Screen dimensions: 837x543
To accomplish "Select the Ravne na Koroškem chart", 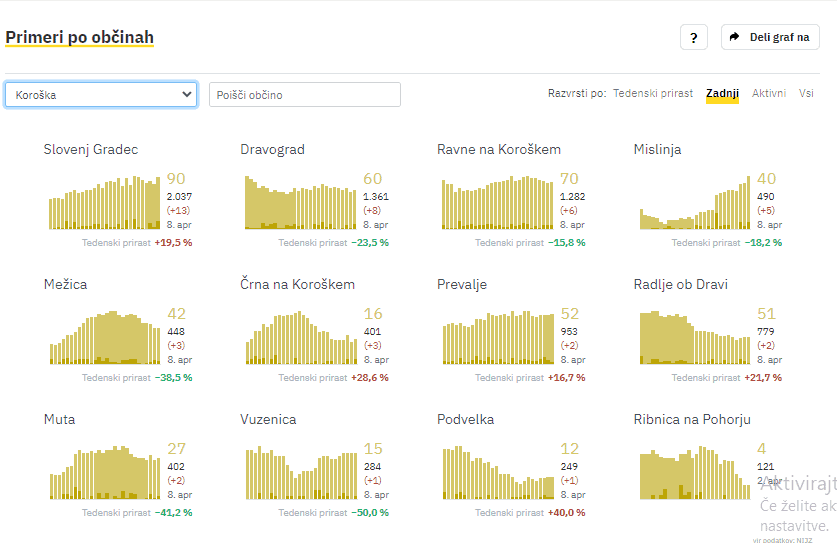I will (497, 203).
